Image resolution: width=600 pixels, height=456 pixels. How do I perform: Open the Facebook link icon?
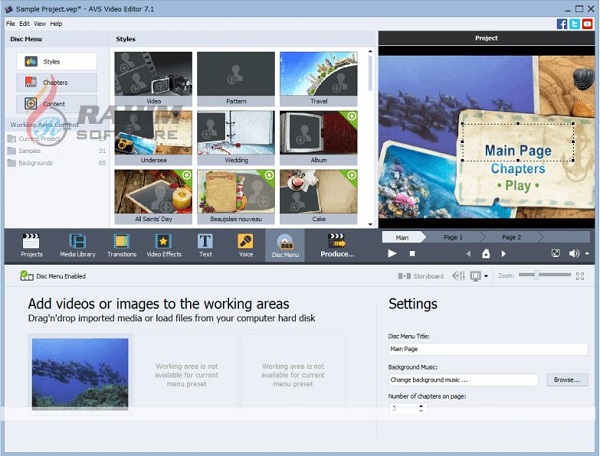click(x=563, y=23)
